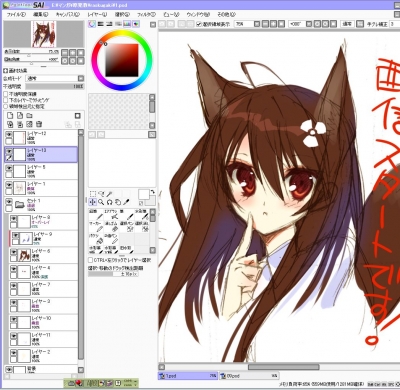Screen dimensions: 400x390
Task: Hide レイヤー5 with its eye icon
Action: tap(9, 168)
